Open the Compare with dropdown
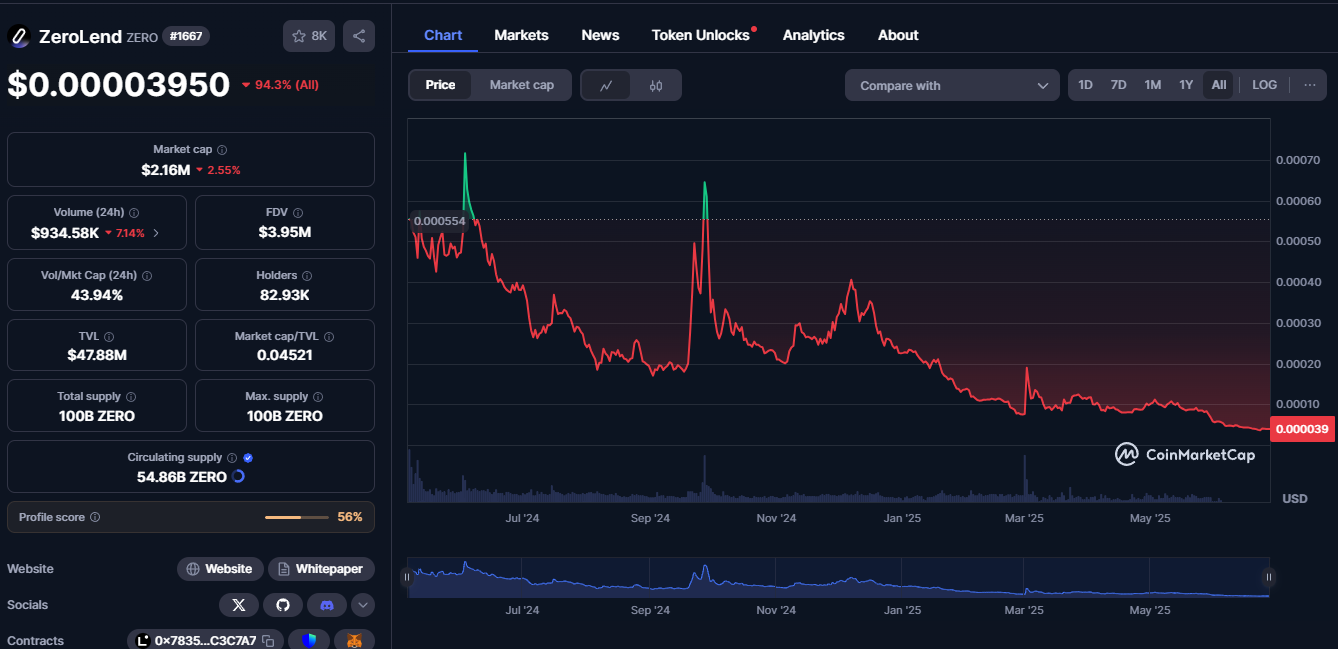 [952, 85]
